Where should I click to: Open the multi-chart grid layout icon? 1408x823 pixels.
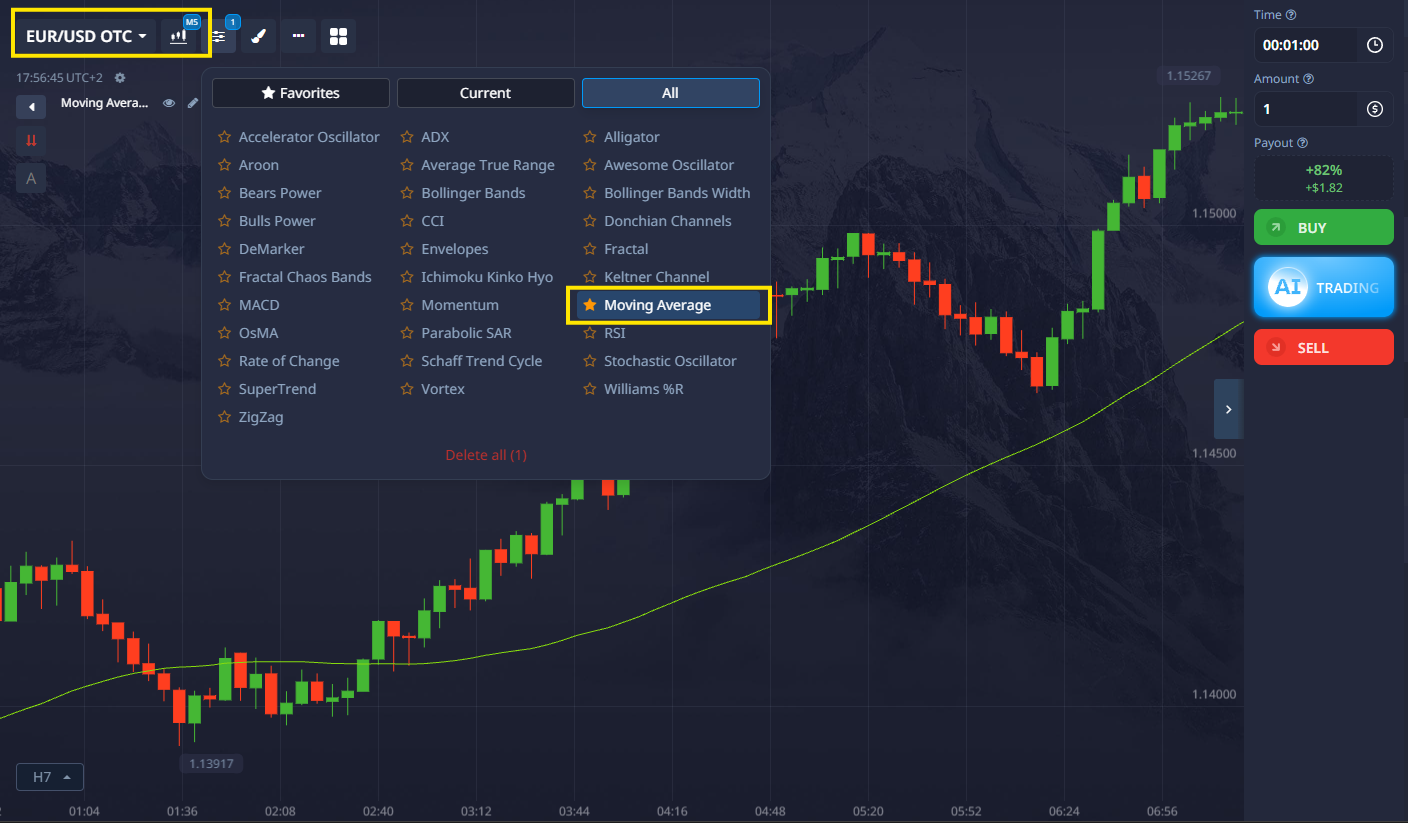coord(338,37)
